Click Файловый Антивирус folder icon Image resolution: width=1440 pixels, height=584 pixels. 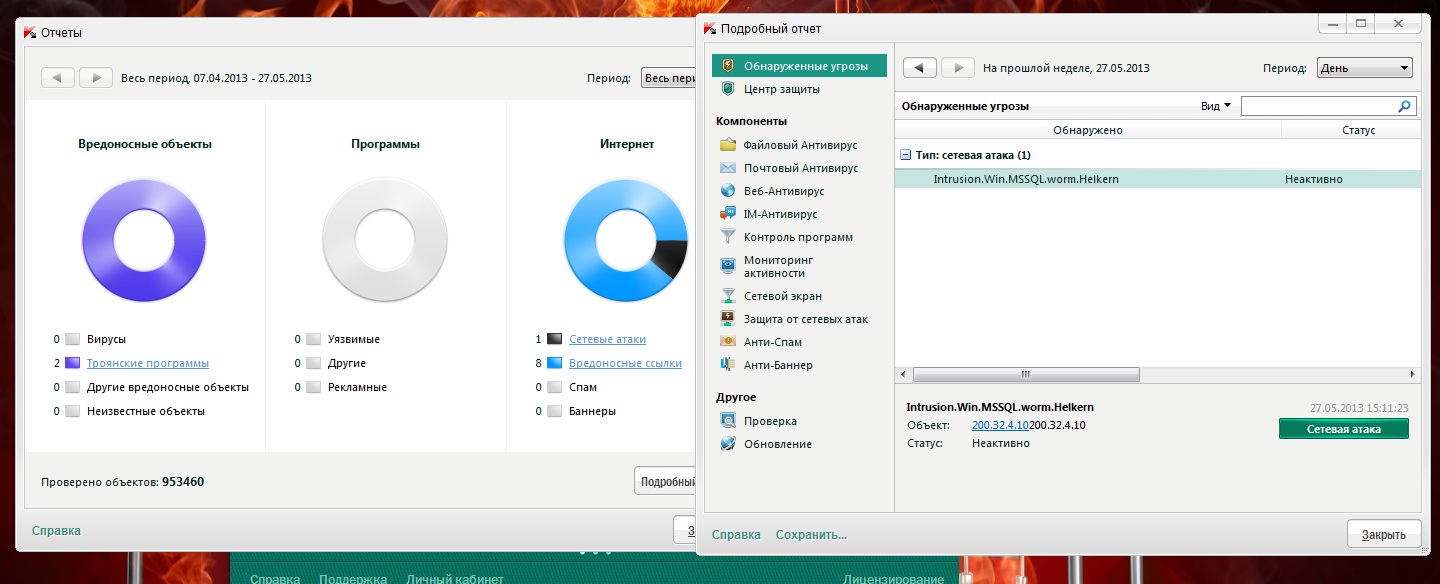point(728,145)
